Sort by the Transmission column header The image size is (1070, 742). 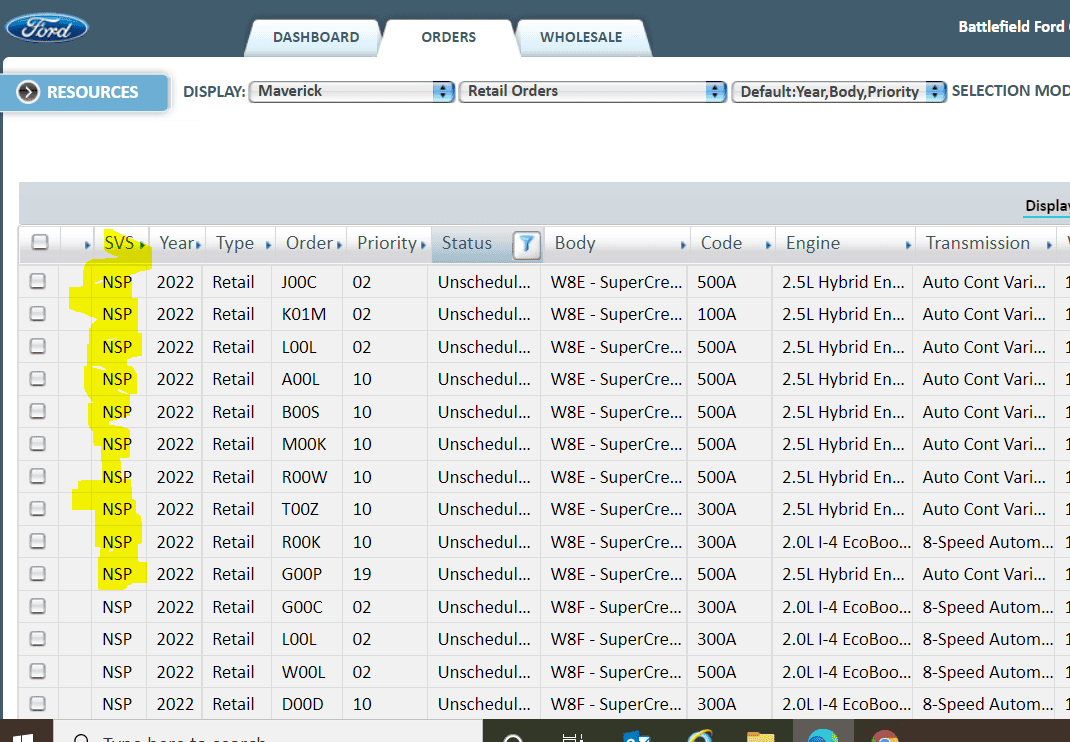[x=985, y=244]
